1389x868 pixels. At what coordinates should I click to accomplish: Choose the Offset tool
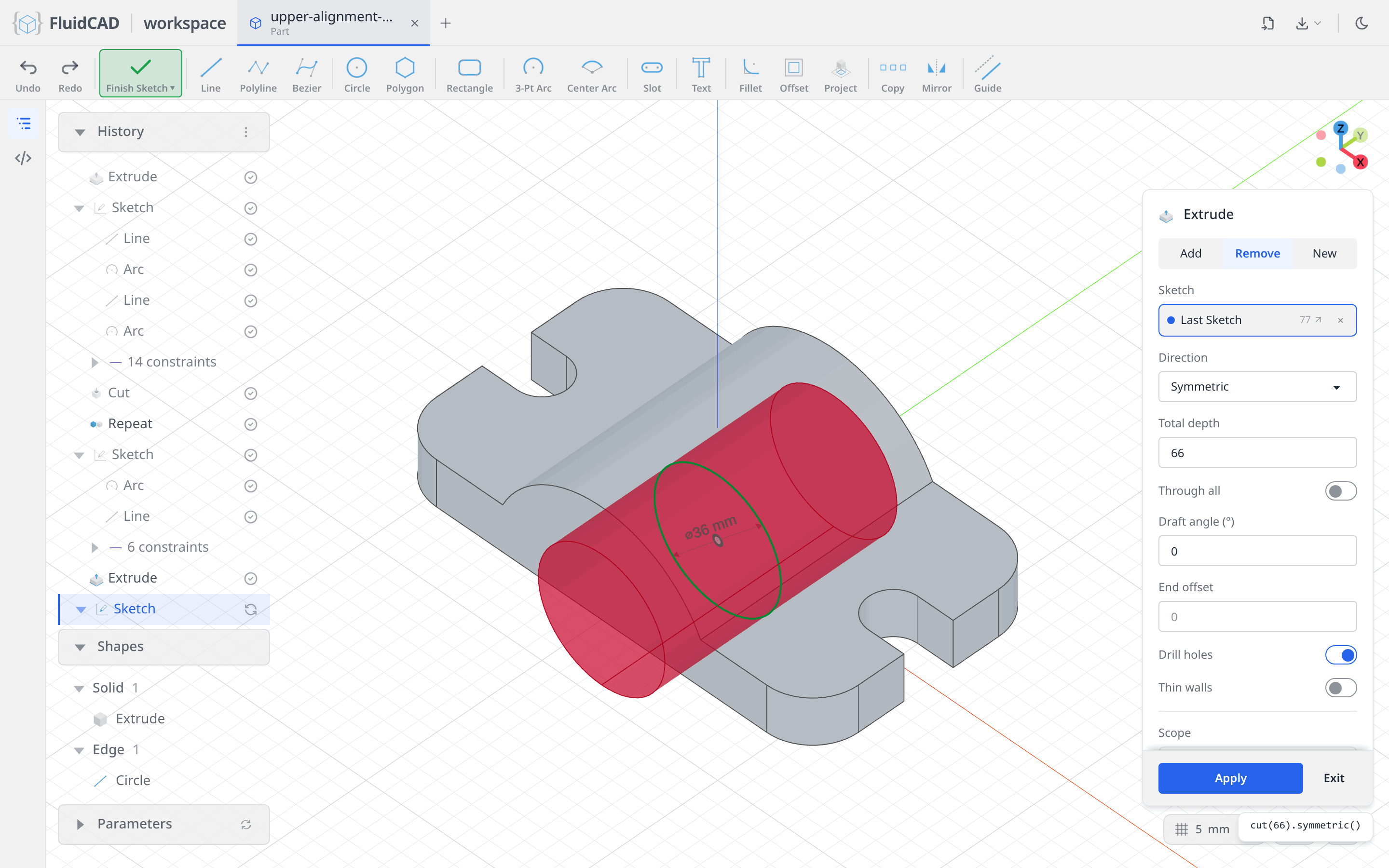(794, 74)
